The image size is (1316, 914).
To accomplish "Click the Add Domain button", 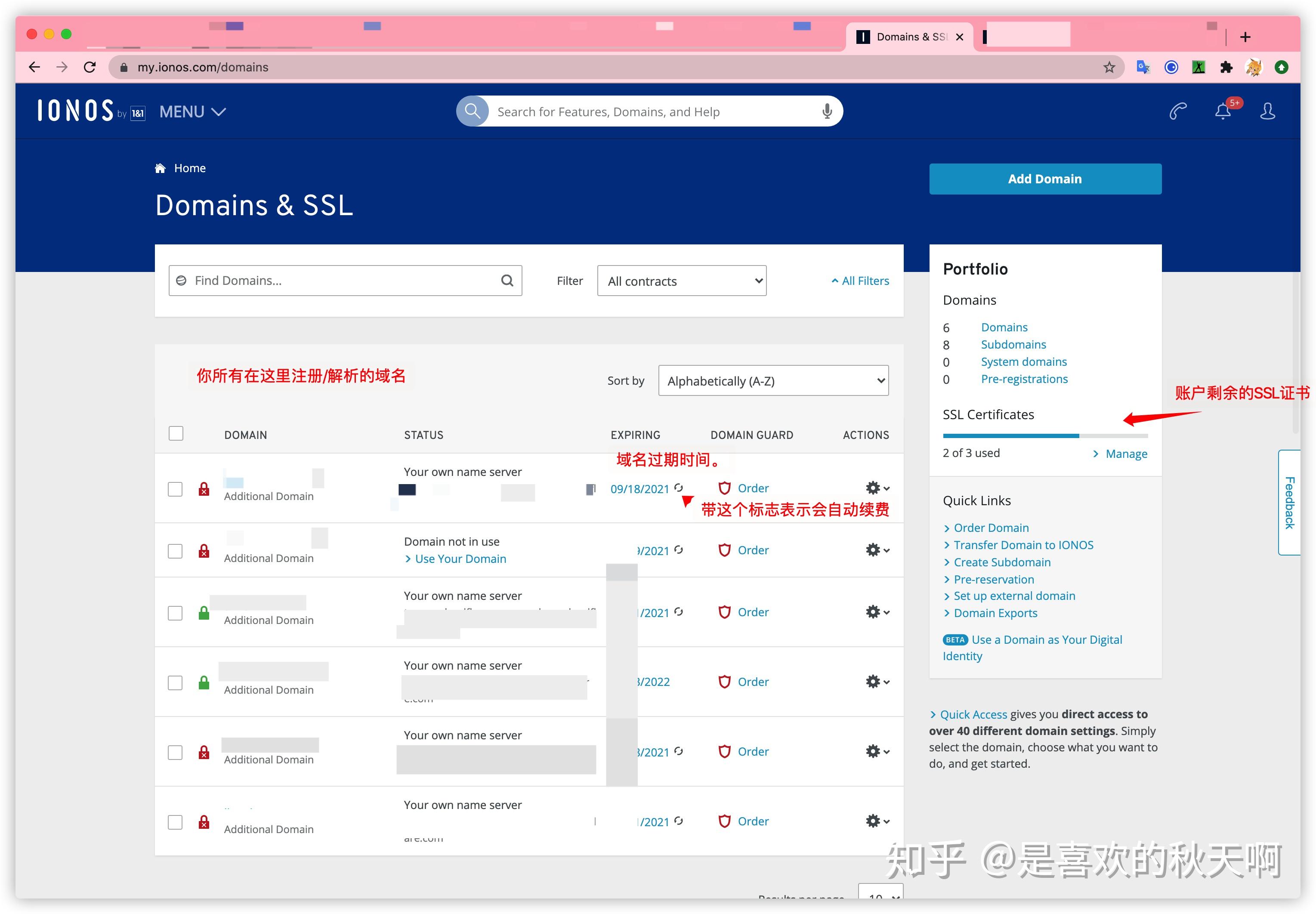I will point(1044,179).
